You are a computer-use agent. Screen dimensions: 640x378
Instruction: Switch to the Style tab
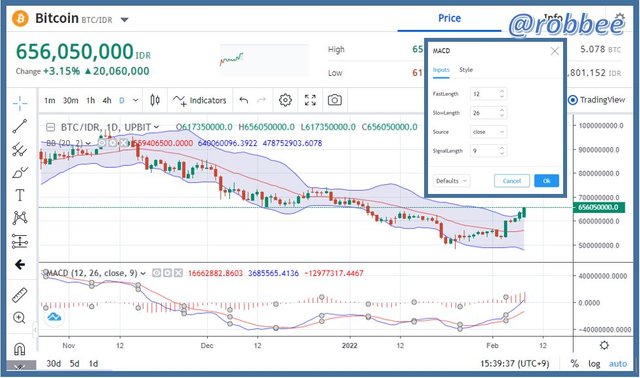[466, 70]
